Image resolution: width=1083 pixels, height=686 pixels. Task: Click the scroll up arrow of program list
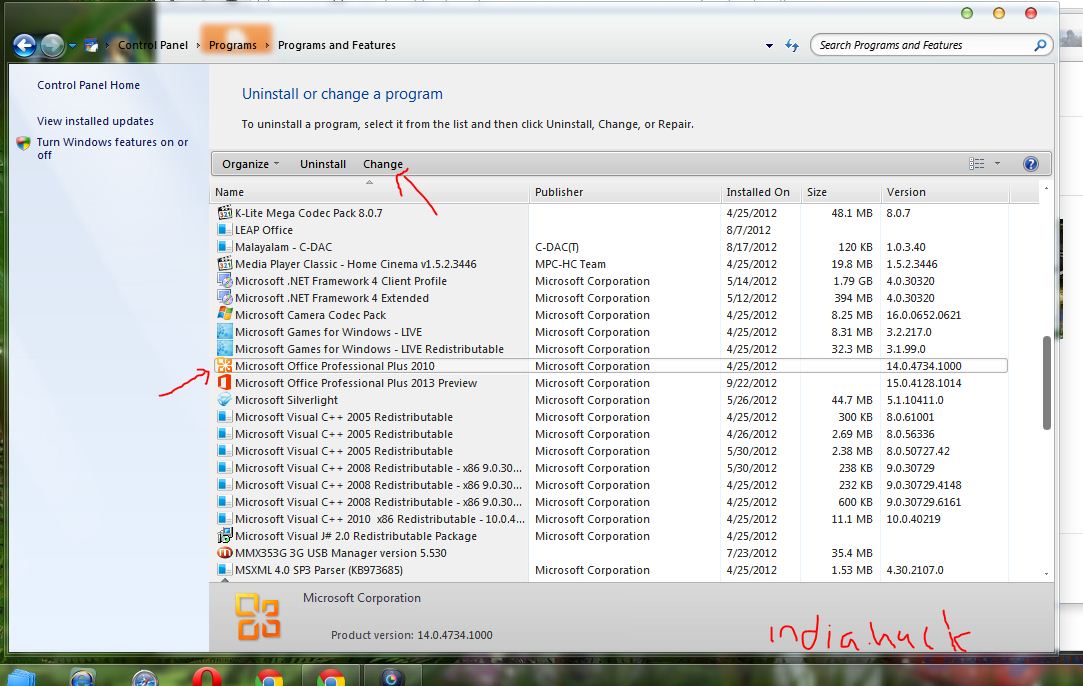pyautogui.click(x=1046, y=189)
